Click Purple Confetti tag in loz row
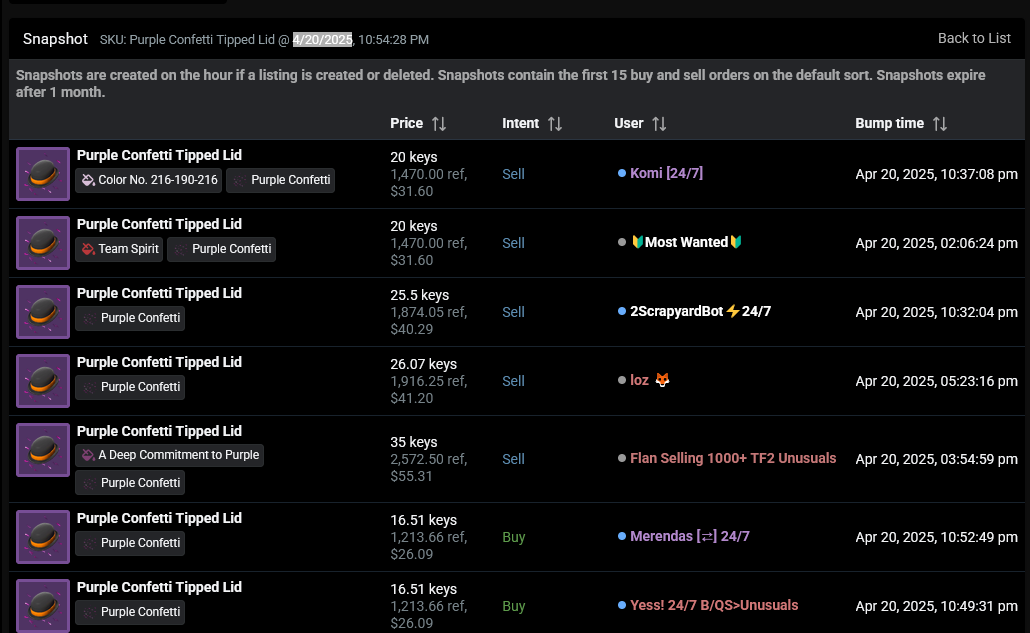The width and height of the screenshot is (1030, 633). (130, 387)
